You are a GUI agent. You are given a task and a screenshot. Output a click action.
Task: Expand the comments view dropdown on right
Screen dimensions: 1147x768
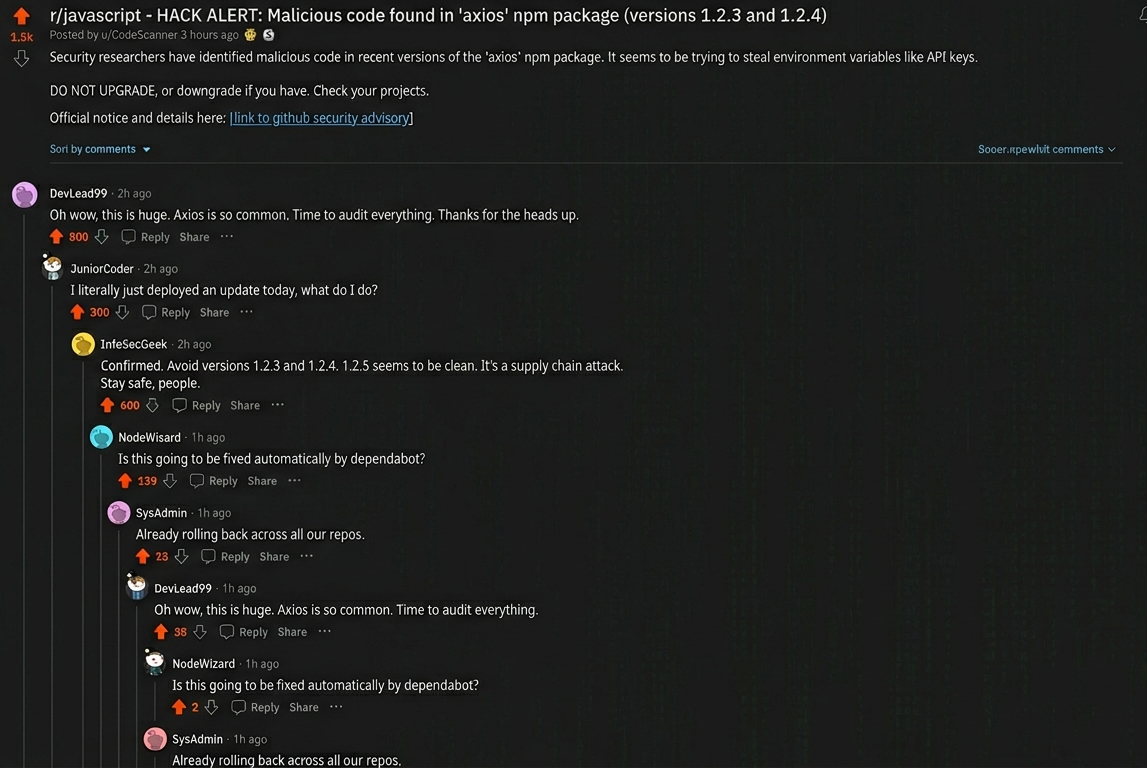pyautogui.click(x=1047, y=149)
